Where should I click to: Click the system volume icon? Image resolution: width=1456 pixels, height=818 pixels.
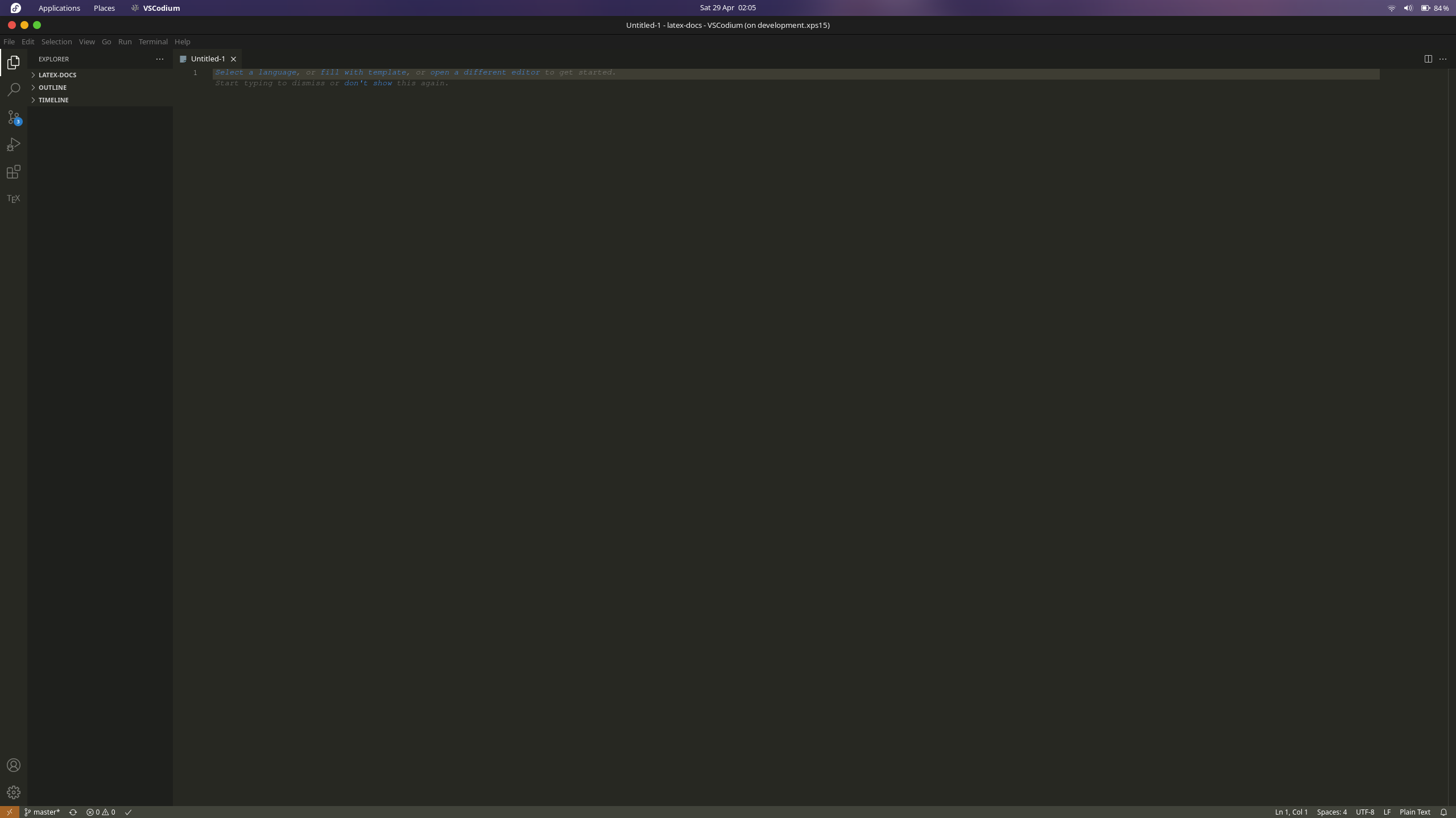1408,8
